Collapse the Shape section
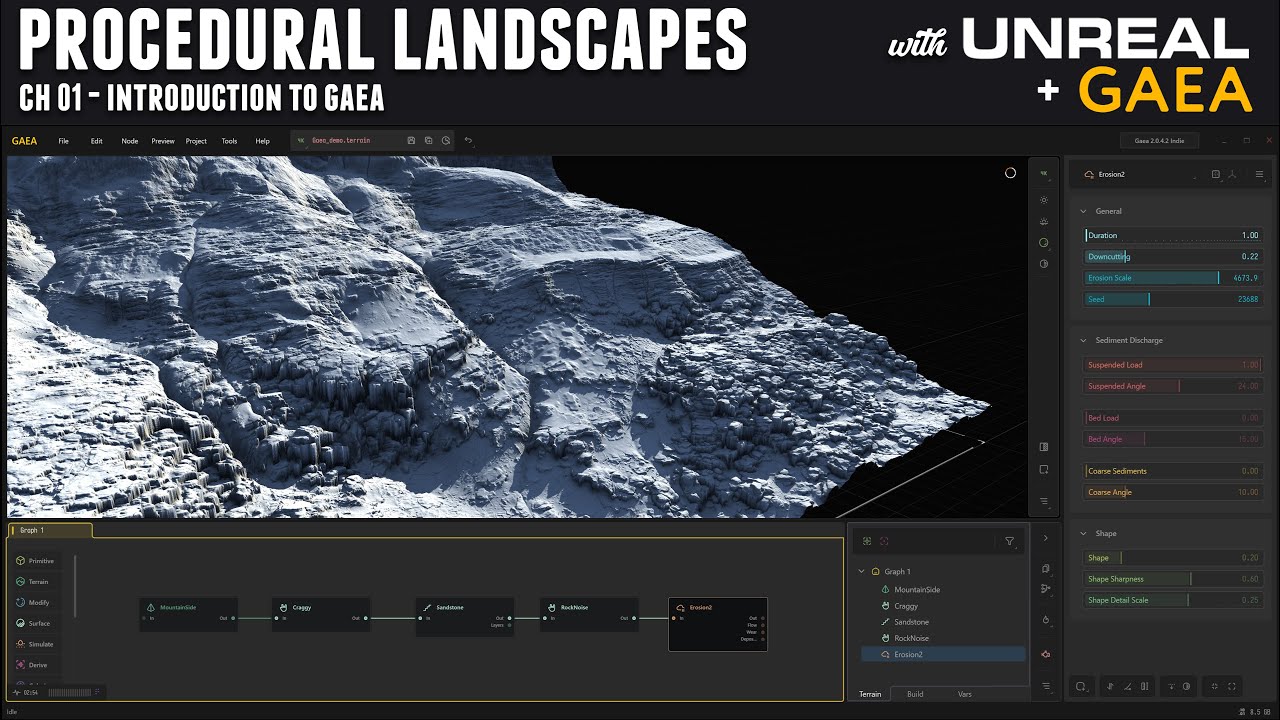The width and height of the screenshot is (1280, 720). pyautogui.click(x=1083, y=533)
